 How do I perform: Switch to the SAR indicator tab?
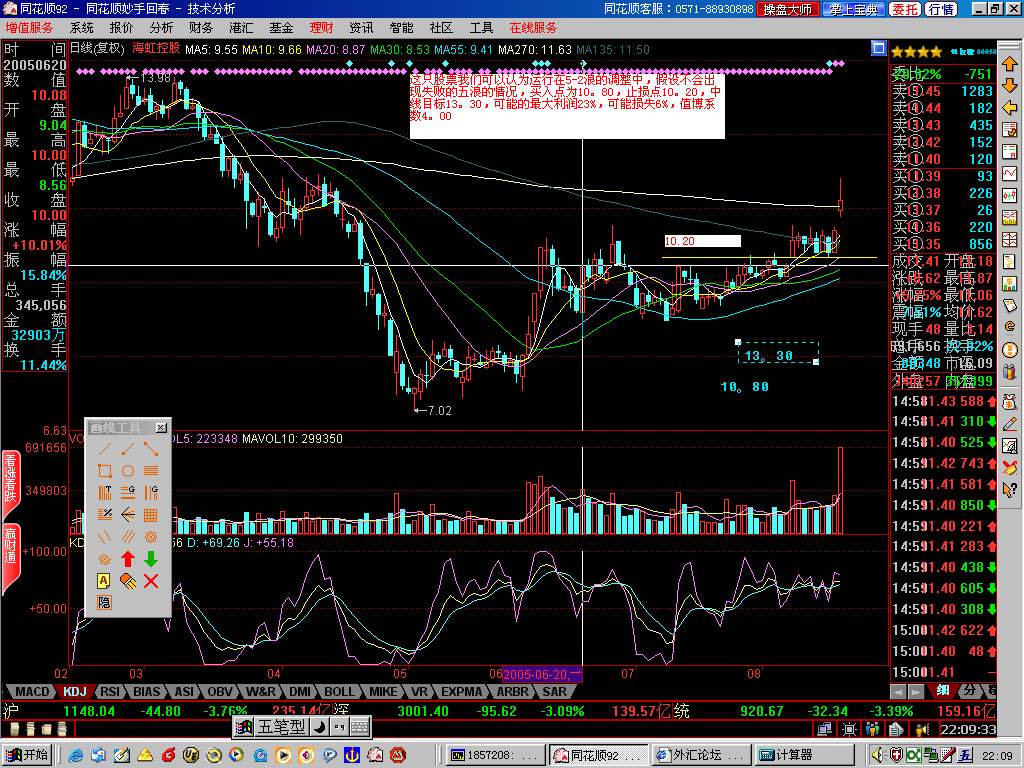click(x=554, y=692)
